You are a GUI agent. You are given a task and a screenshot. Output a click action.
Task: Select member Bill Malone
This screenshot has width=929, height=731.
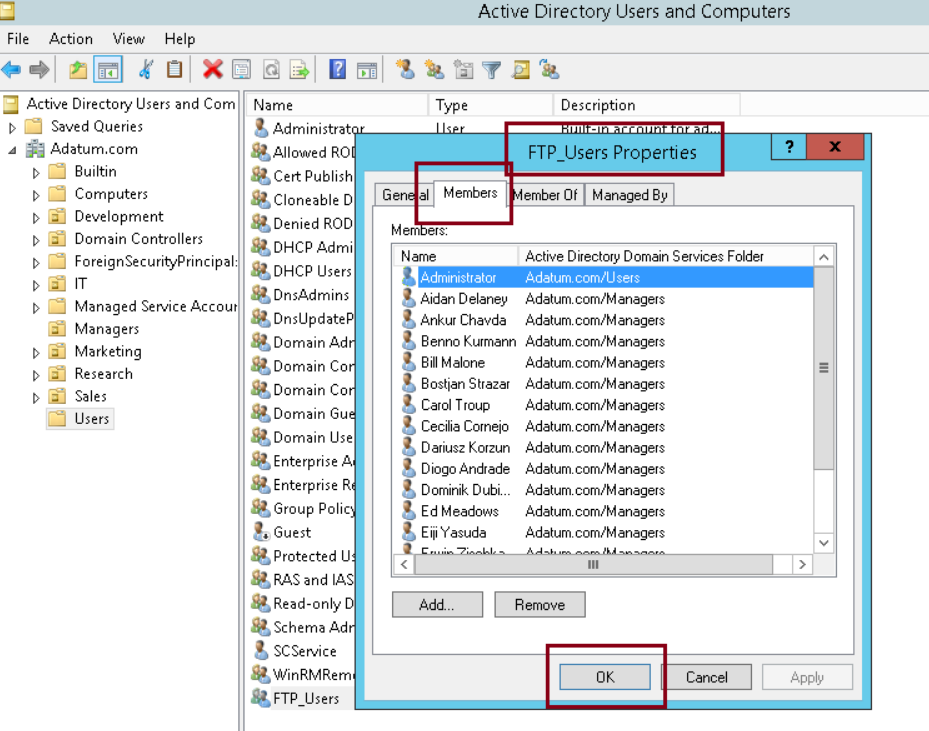603,363
